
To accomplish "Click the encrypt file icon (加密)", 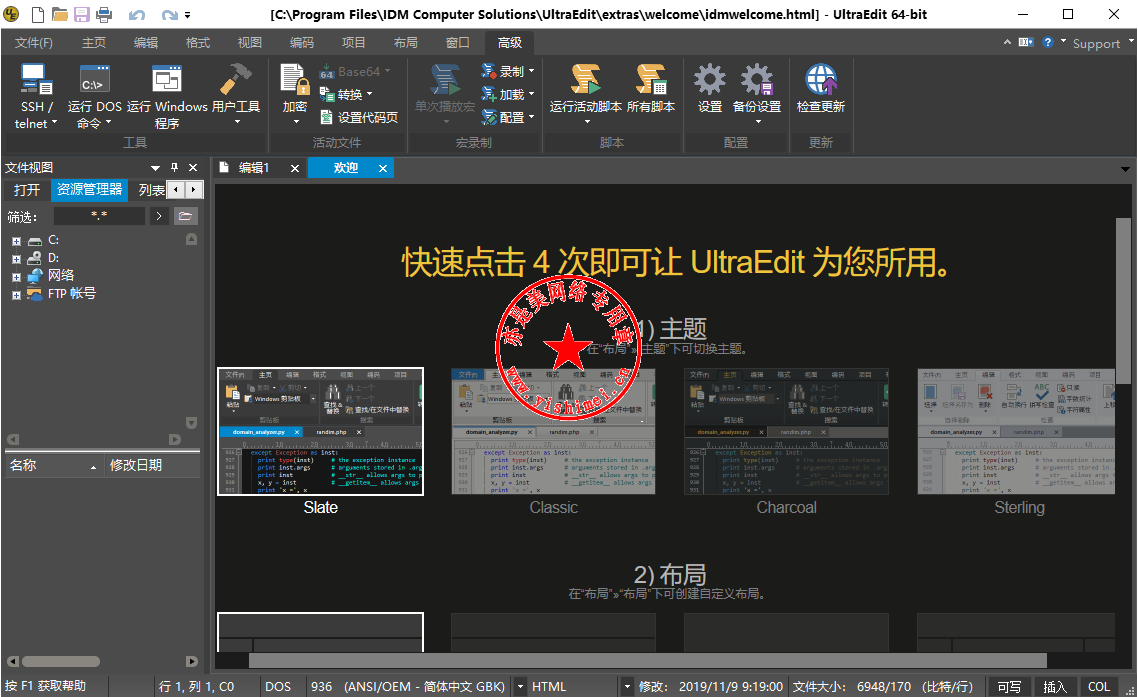I will 295,94.
